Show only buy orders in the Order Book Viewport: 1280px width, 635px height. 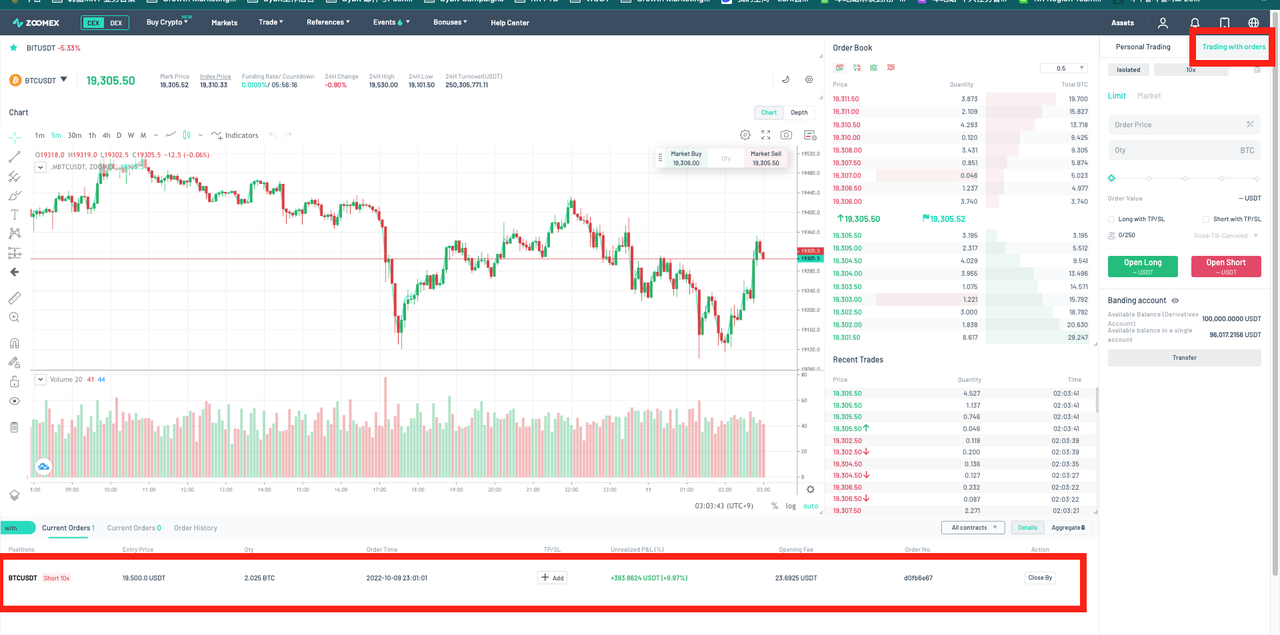point(872,65)
